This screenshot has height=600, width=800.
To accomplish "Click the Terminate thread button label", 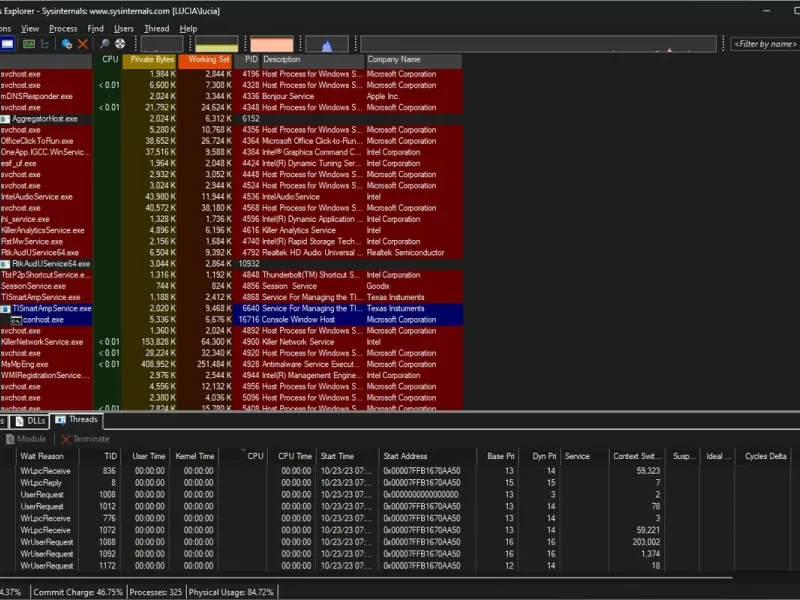I will click(x=91, y=439).
